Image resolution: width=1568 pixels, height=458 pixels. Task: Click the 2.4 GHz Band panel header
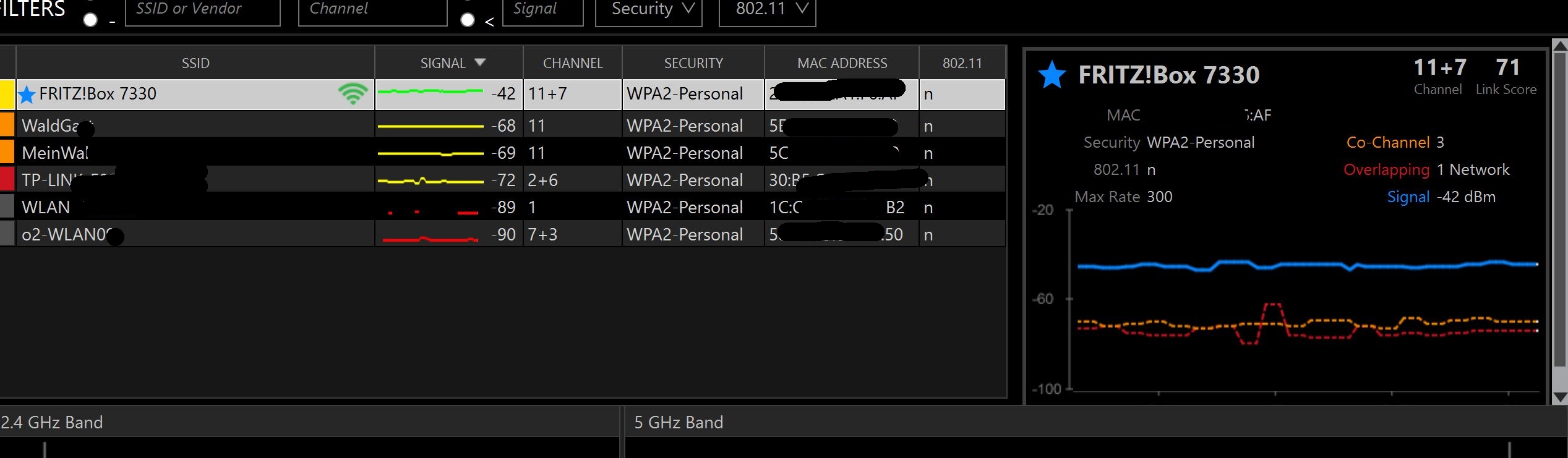[x=309, y=422]
